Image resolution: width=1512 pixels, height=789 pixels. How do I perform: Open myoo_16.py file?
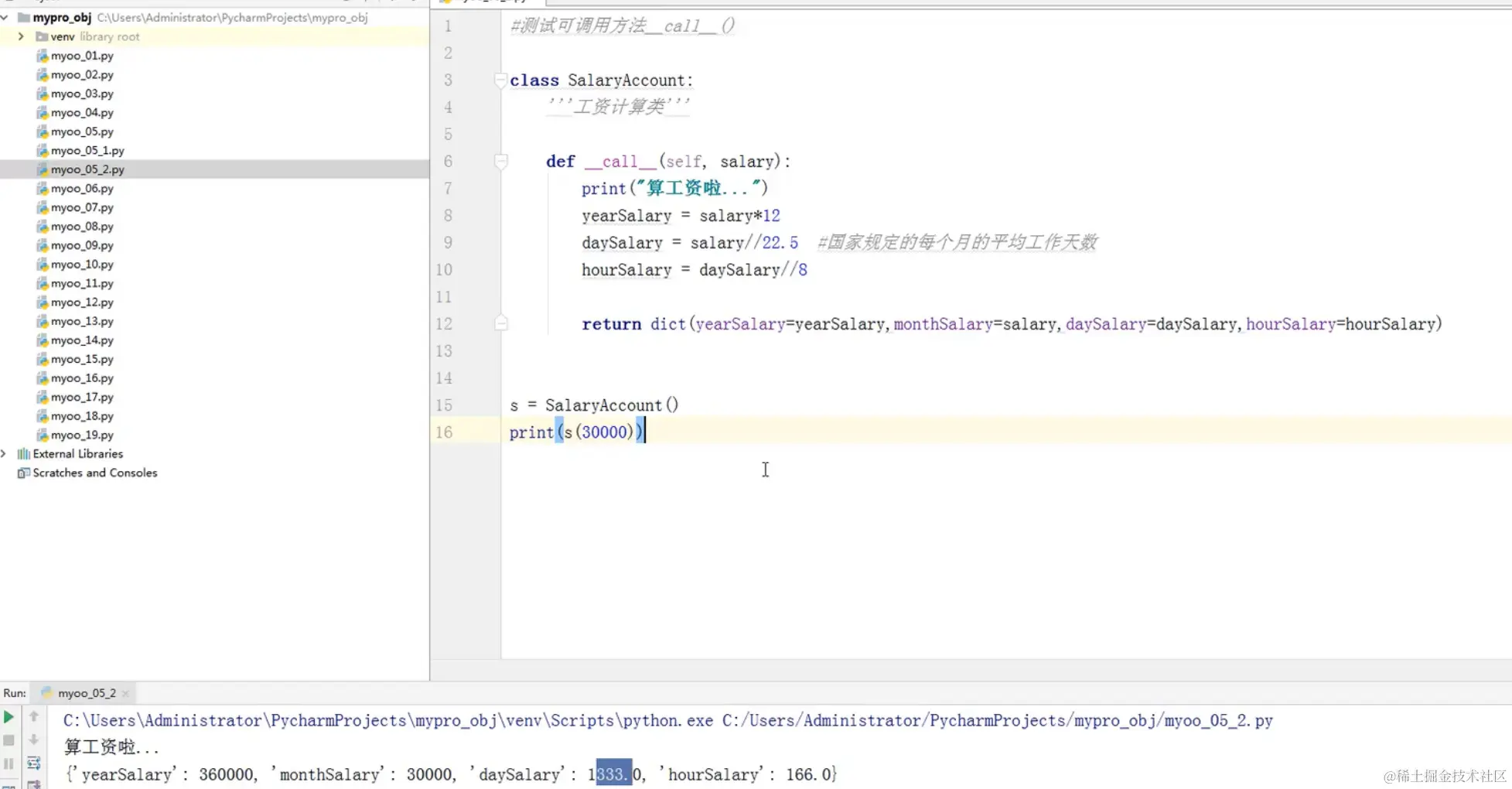click(82, 378)
